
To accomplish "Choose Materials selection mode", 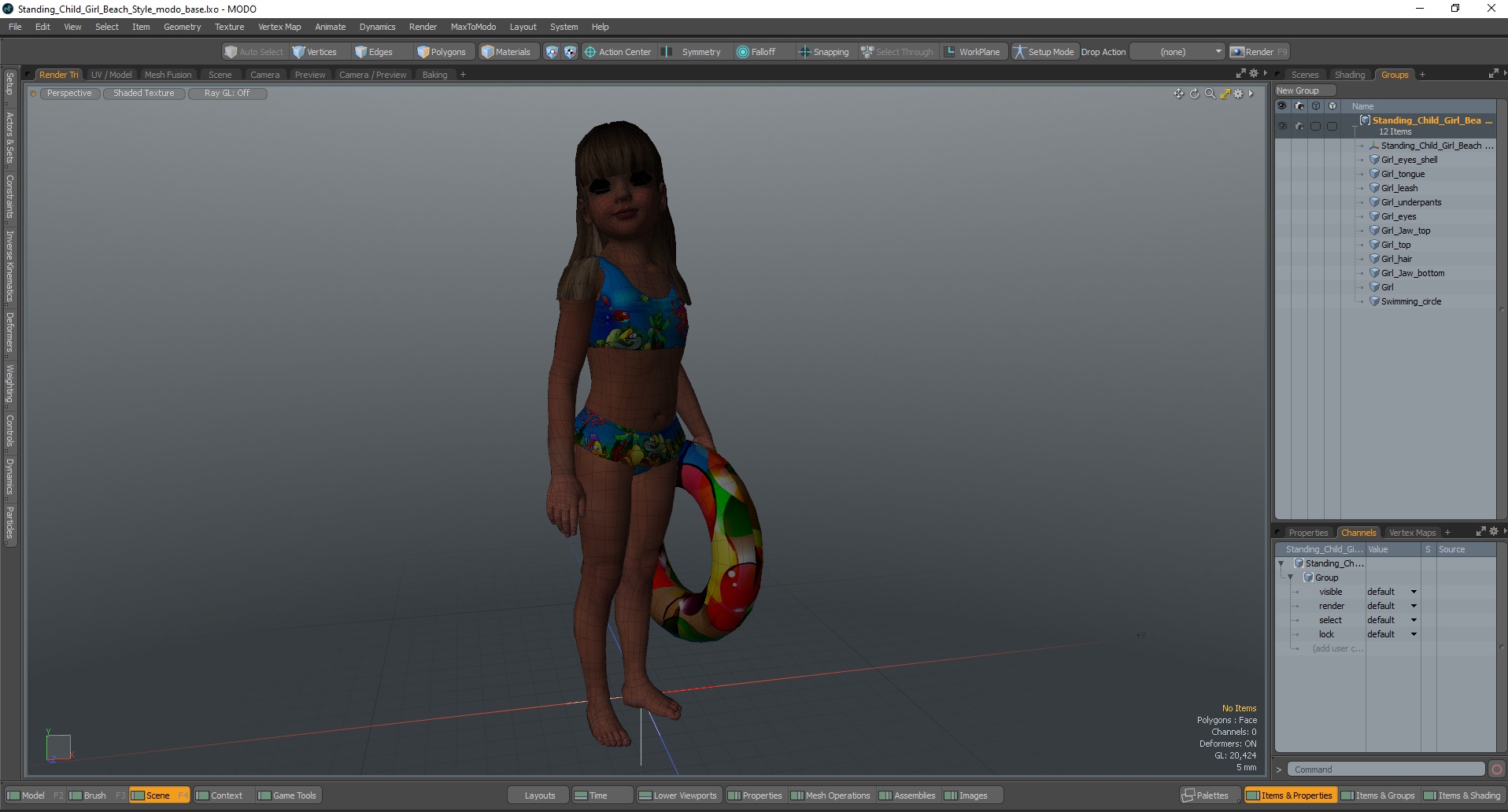I will (507, 52).
